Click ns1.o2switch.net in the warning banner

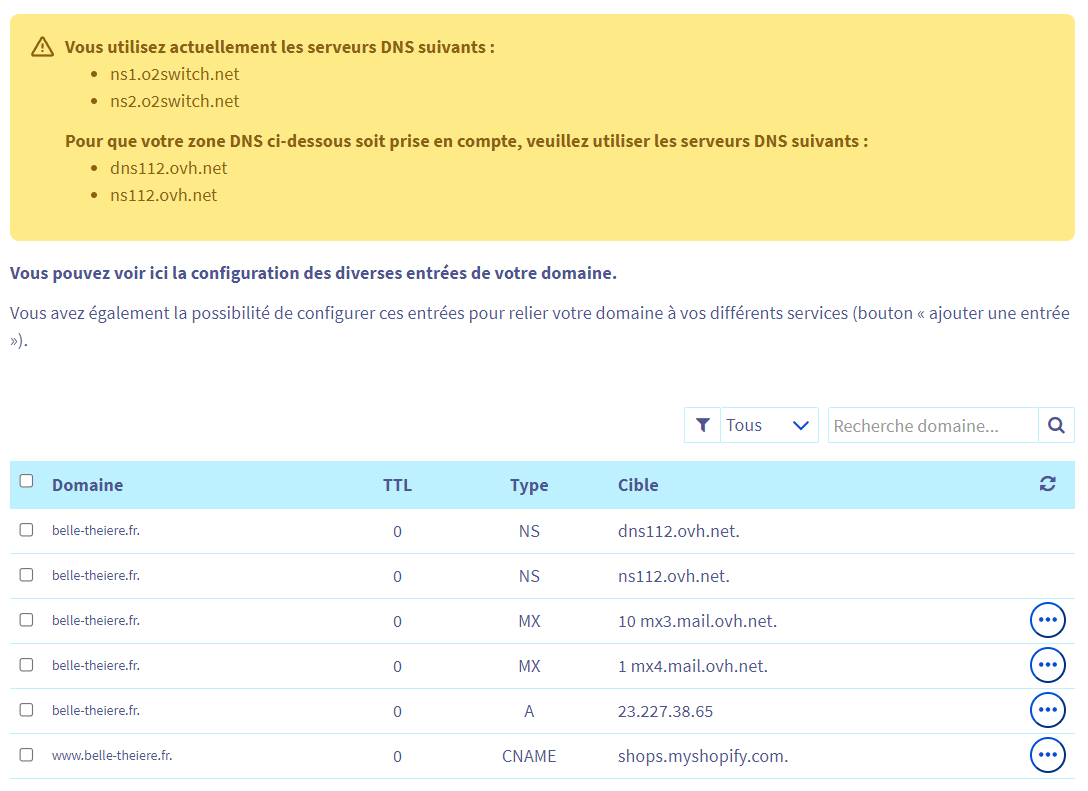(x=174, y=74)
